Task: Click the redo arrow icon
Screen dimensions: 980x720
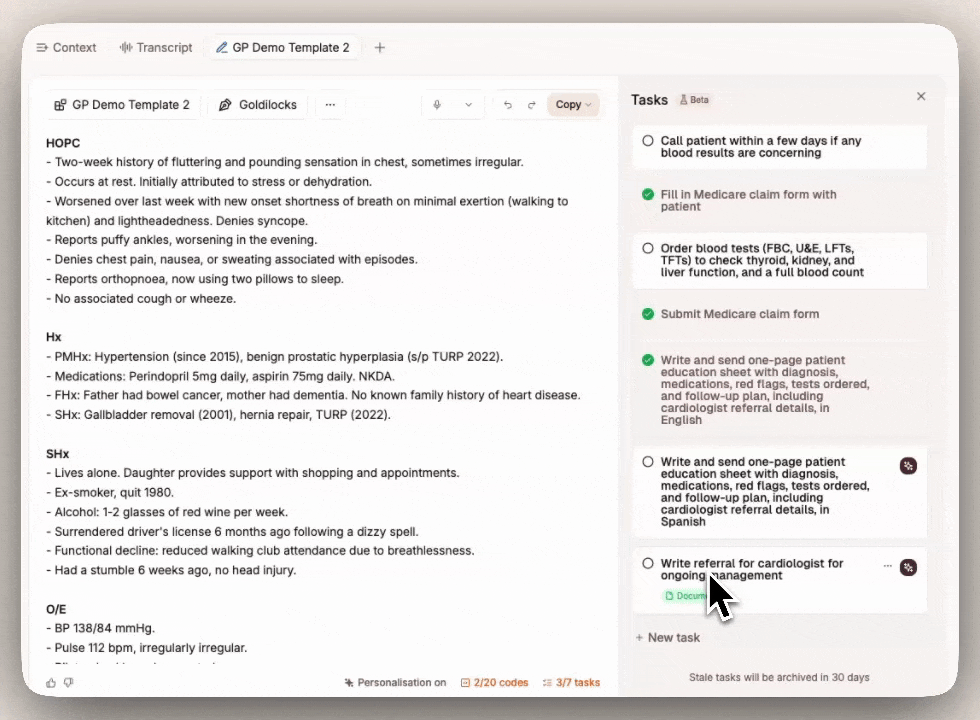Action: 530,104
